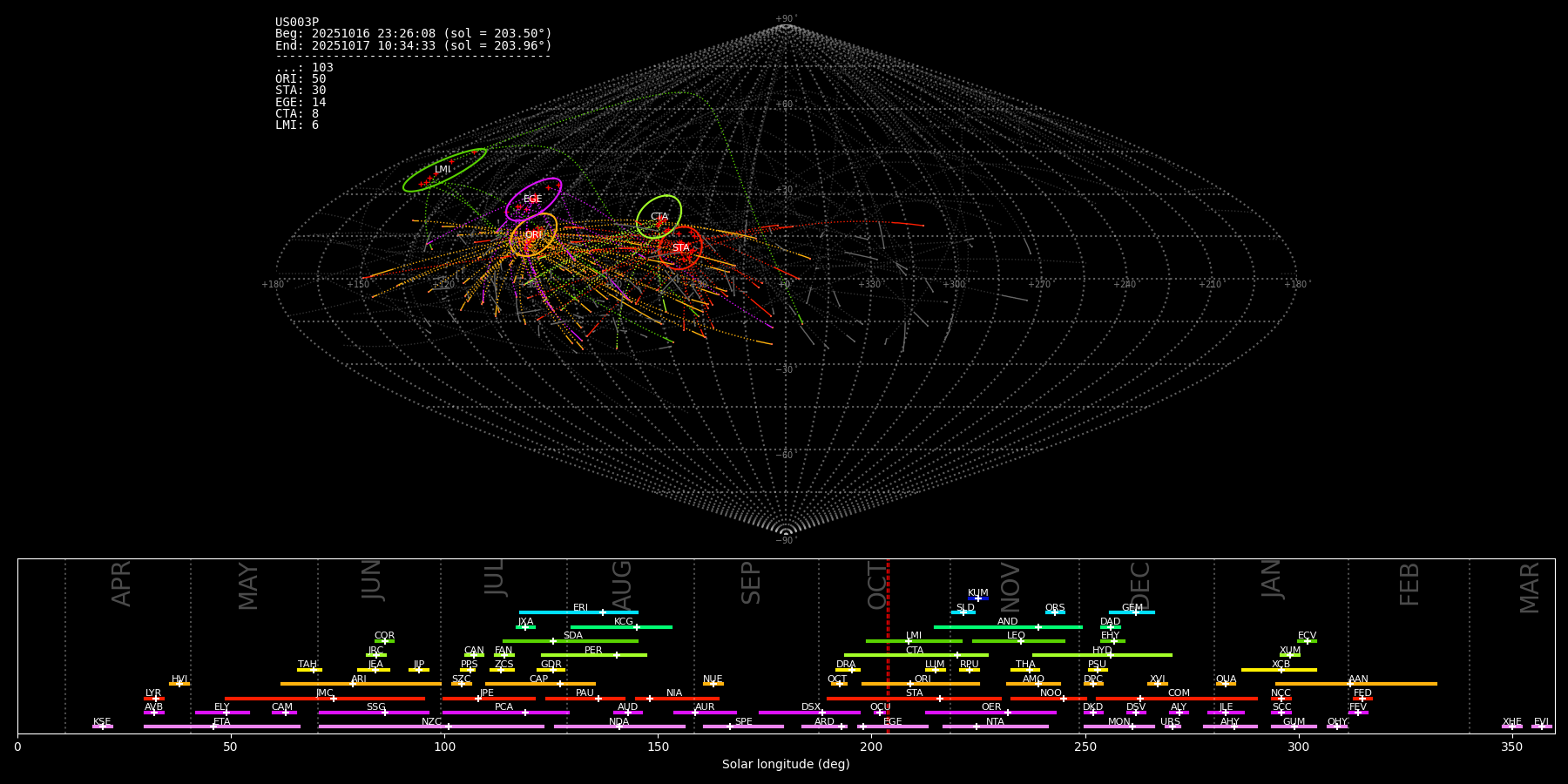Click the 'End: 20251017 10:34:33' line
The image size is (1568, 784).
414,45
